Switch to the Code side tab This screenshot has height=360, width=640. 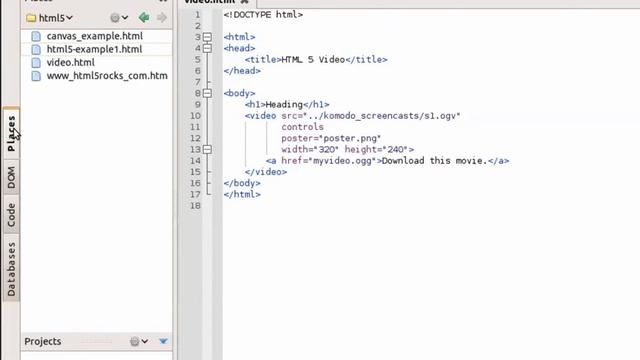pos(11,215)
